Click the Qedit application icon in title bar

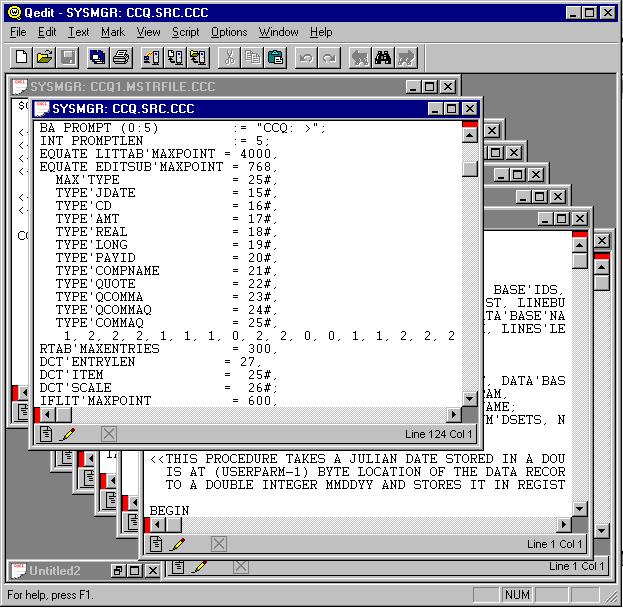tap(15, 13)
